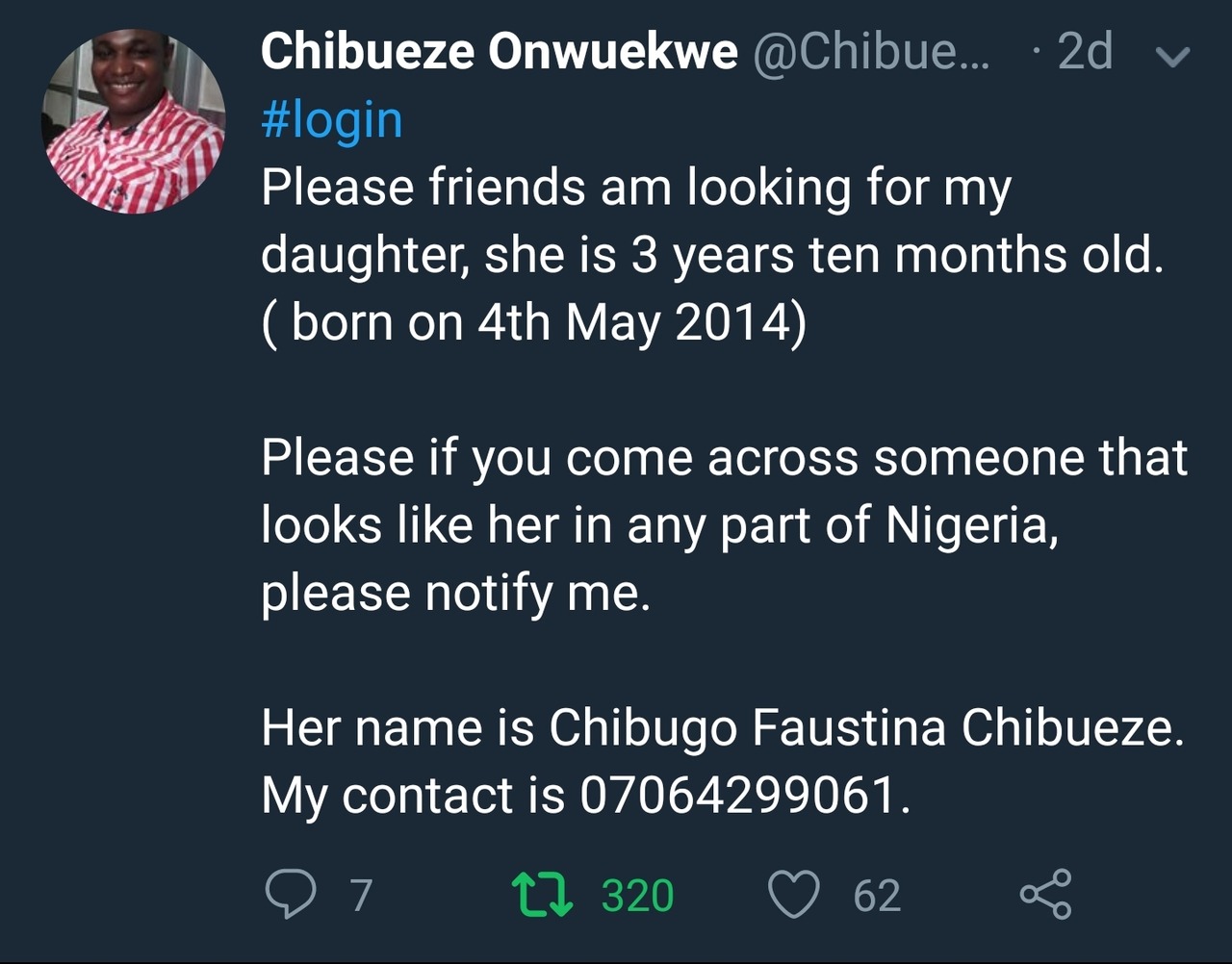Click the like count 62
This screenshot has height=964, width=1232.
[877, 895]
